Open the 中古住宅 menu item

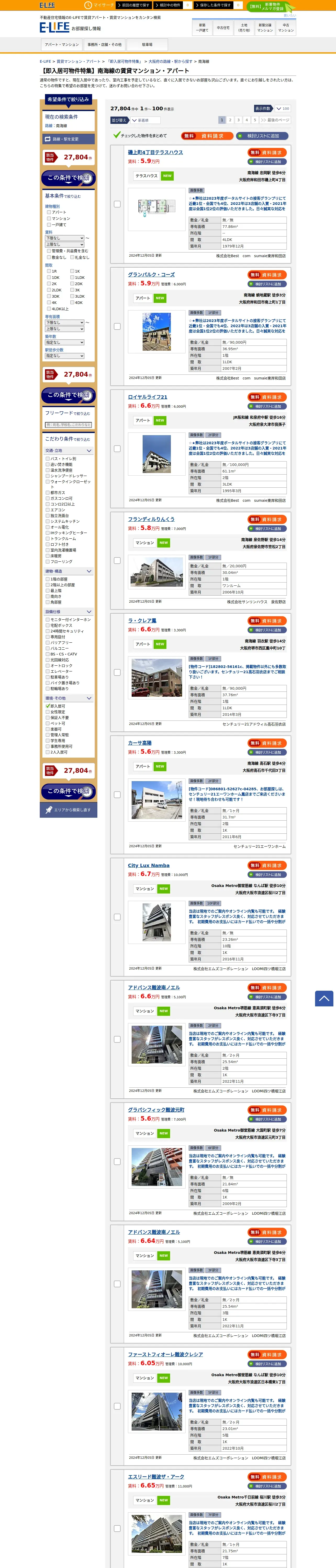click(x=223, y=27)
